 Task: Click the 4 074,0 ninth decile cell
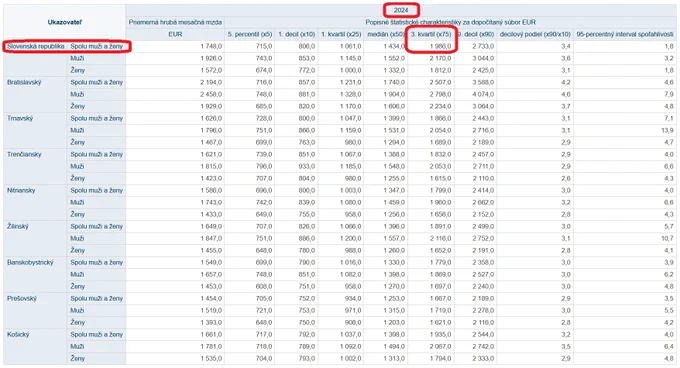tap(483, 94)
